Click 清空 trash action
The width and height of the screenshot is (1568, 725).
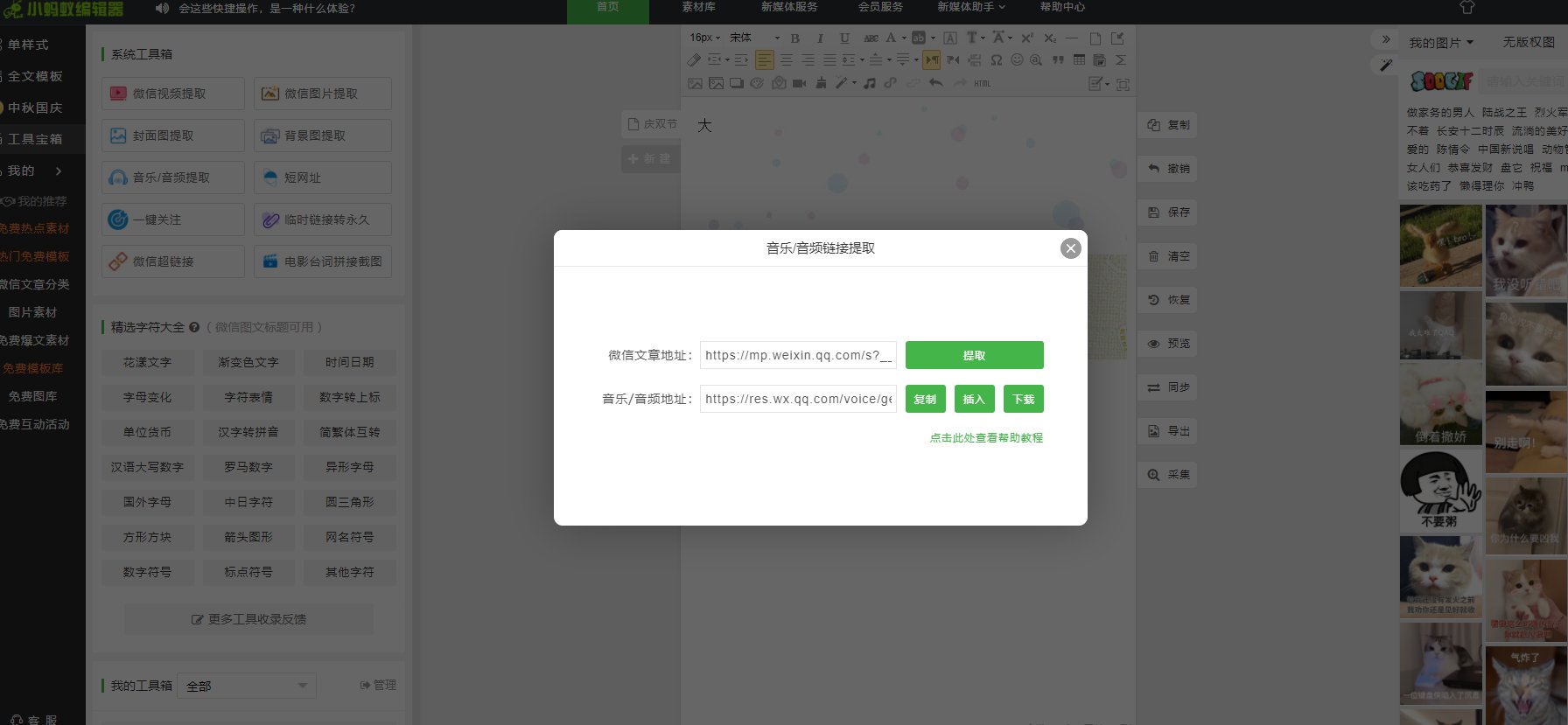[x=1168, y=256]
